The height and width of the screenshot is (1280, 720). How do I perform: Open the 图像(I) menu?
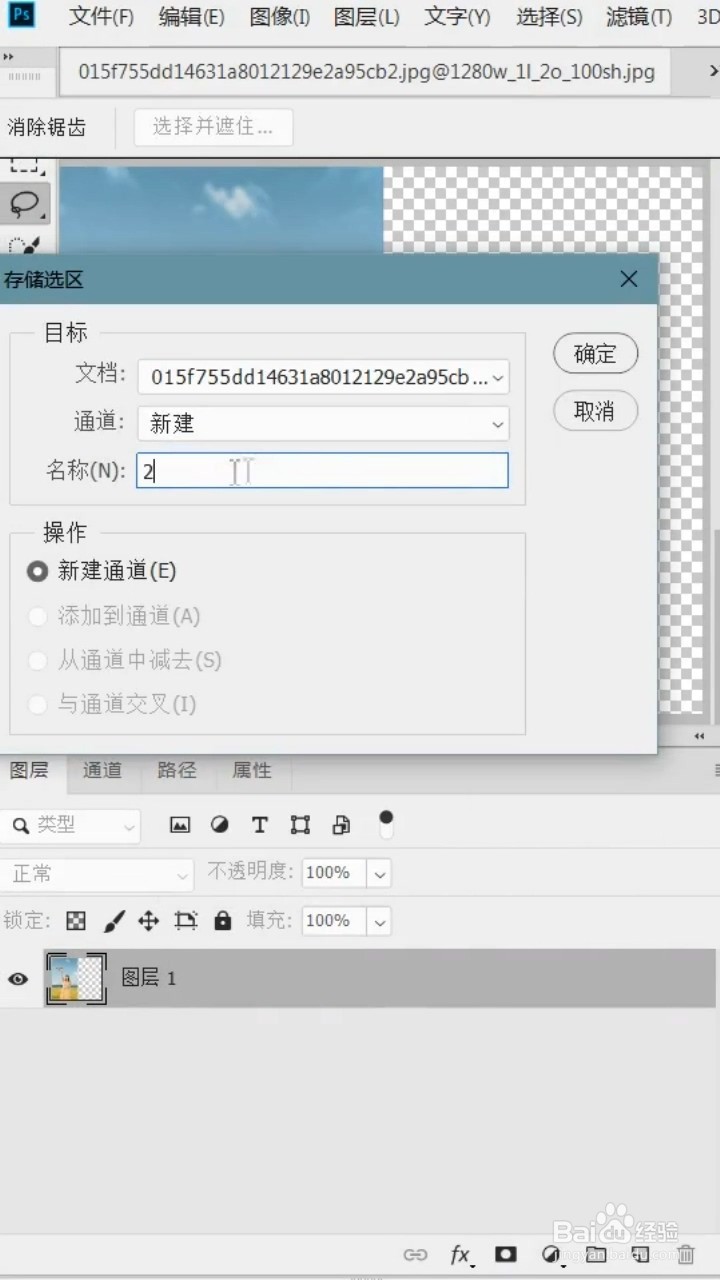[280, 17]
